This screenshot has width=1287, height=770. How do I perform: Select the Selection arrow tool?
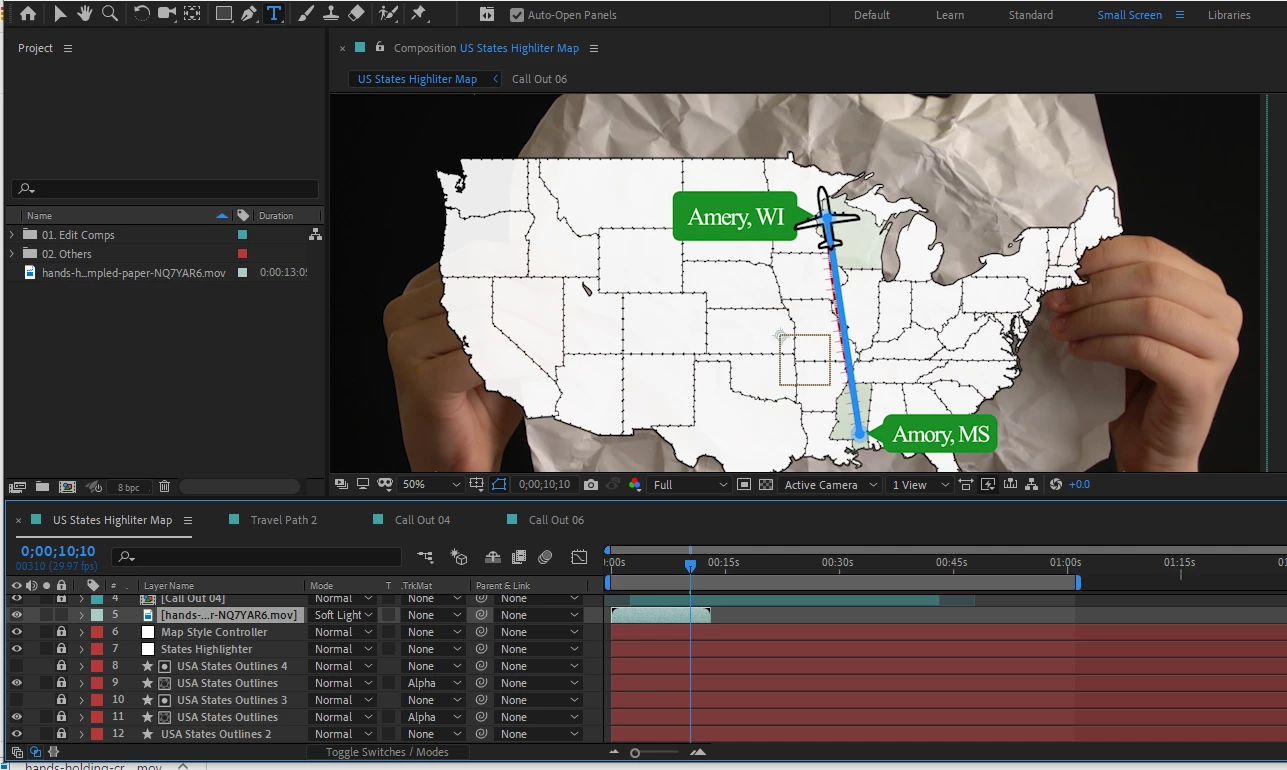coord(60,14)
